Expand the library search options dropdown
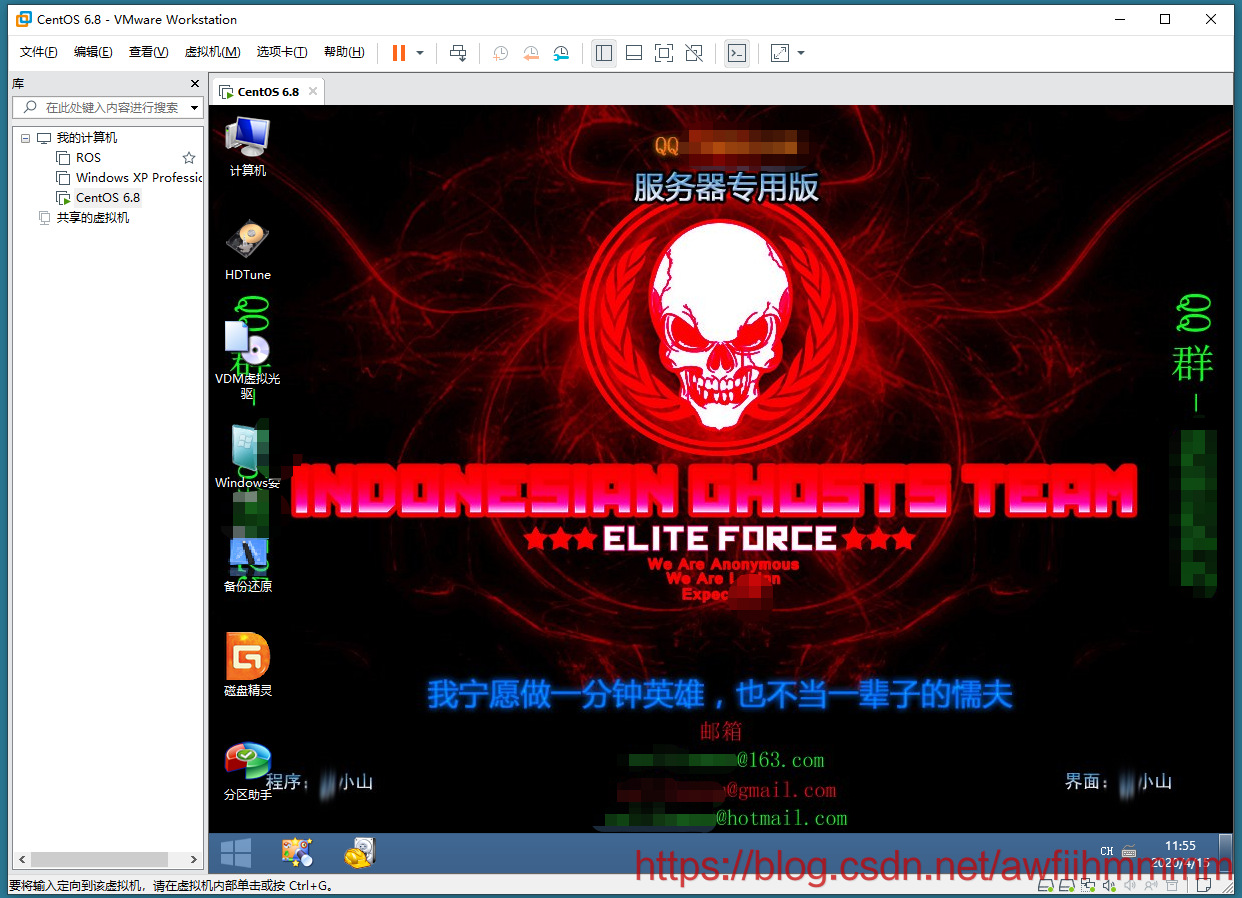The image size is (1242, 898). pyautogui.click(x=194, y=107)
